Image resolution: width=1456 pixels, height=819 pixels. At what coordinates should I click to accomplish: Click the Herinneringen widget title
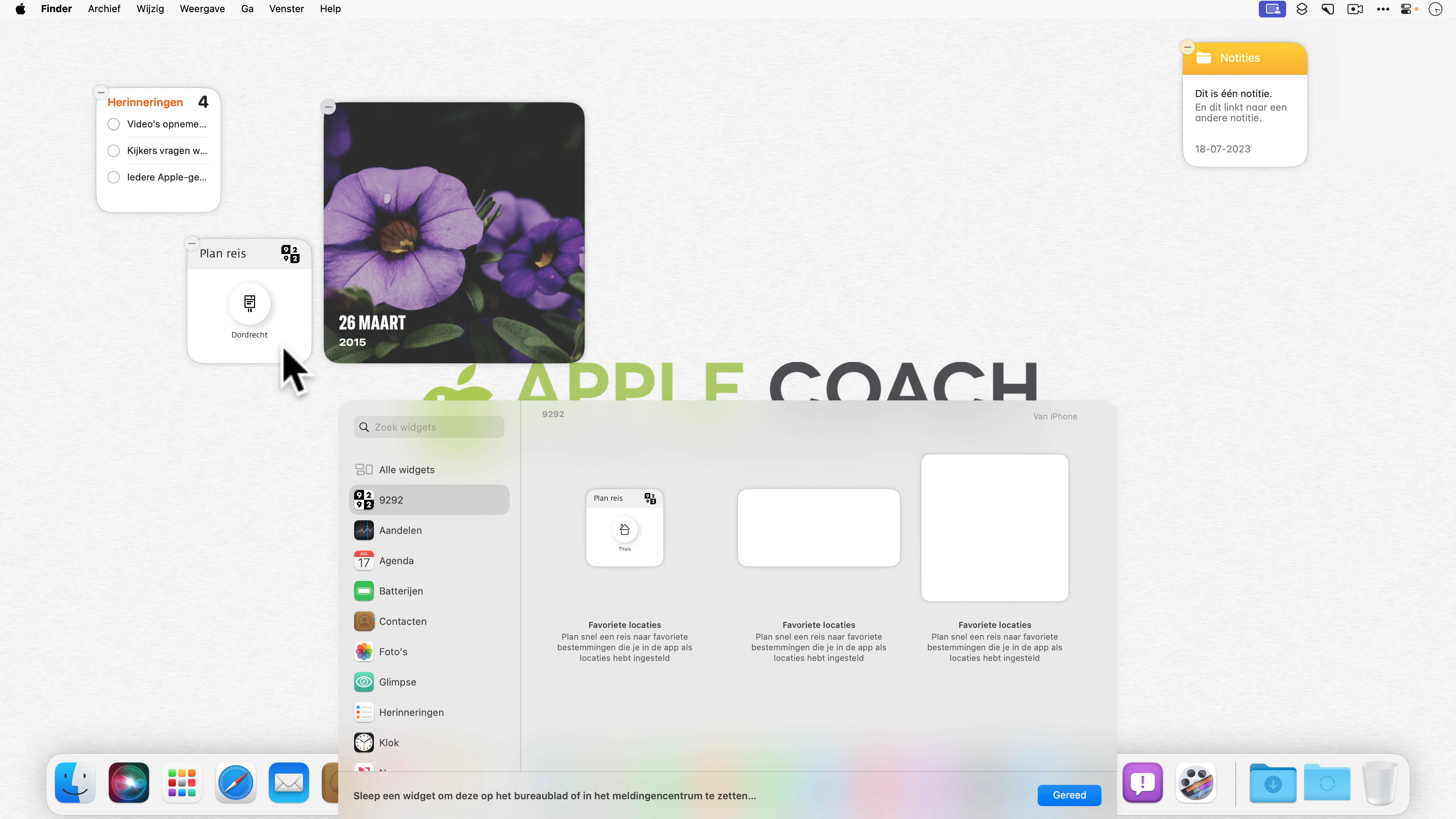coord(145,102)
